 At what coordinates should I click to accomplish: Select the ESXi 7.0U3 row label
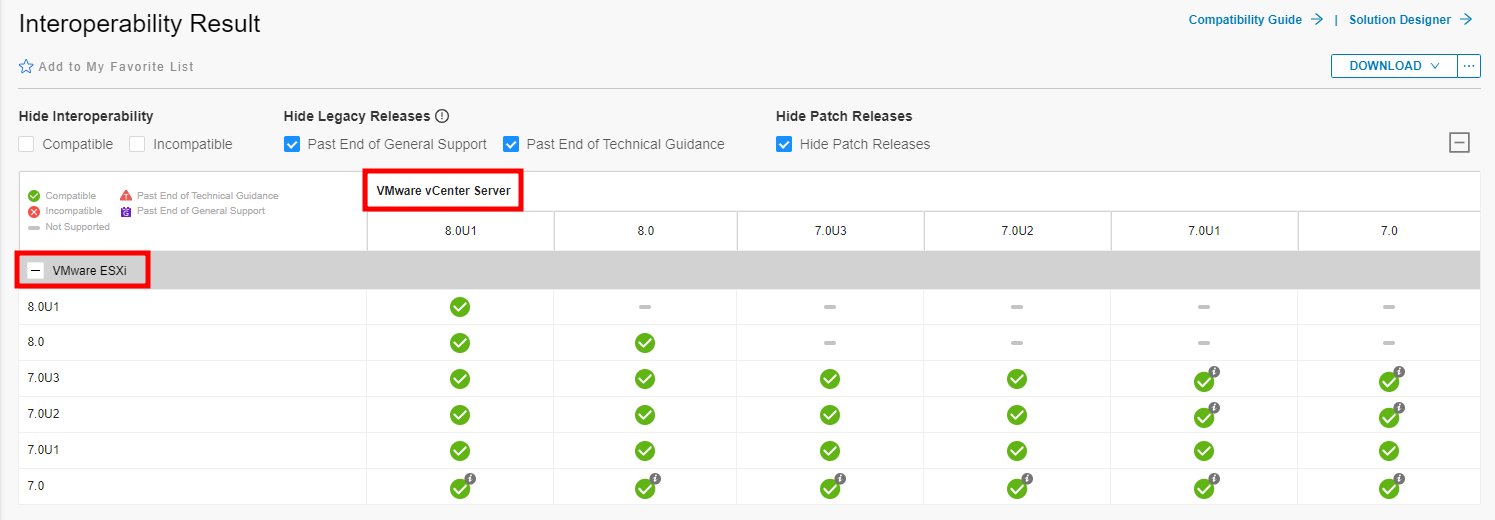(x=43, y=378)
